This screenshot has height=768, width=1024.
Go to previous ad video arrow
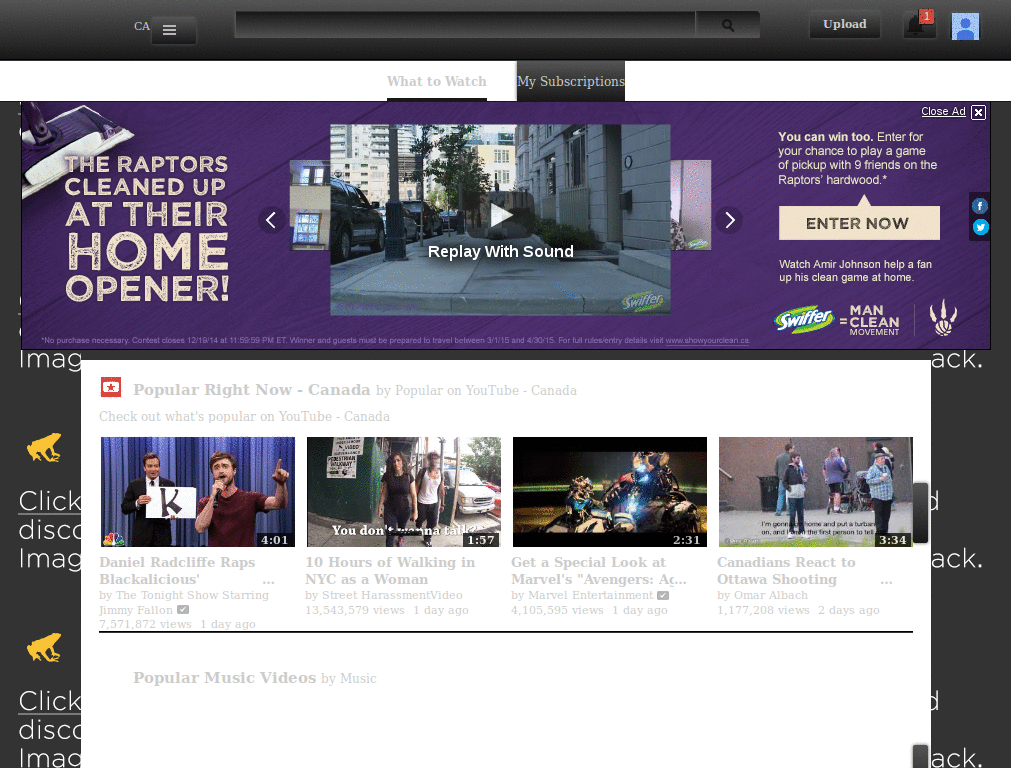(271, 220)
